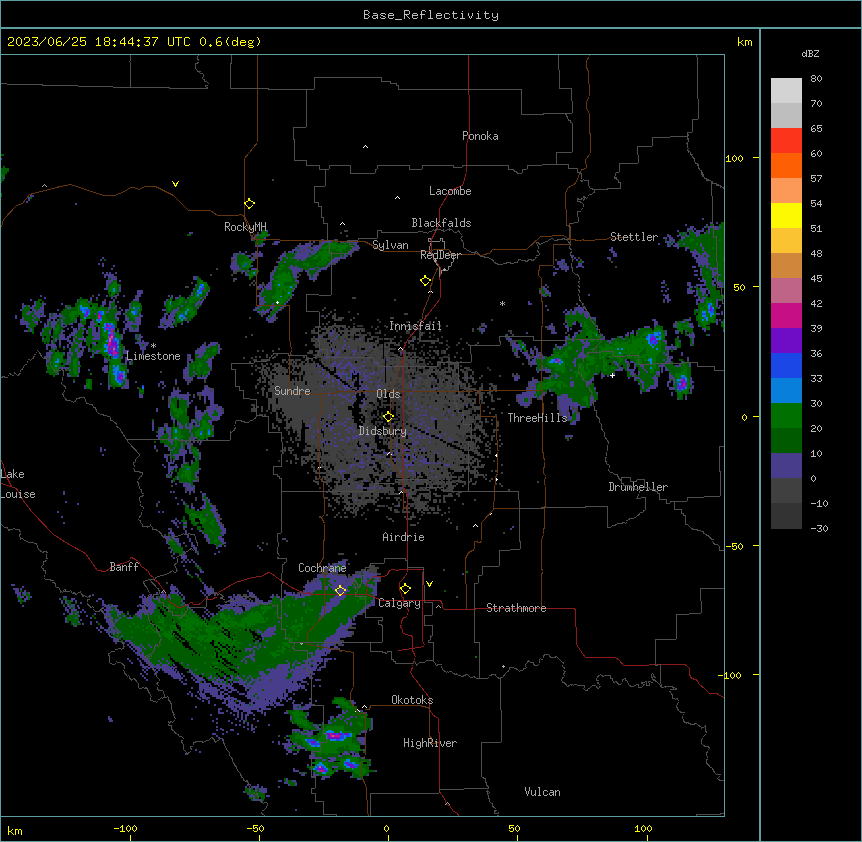
Task: Click the -50 tick on the right axis
Action: click(x=734, y=546)
